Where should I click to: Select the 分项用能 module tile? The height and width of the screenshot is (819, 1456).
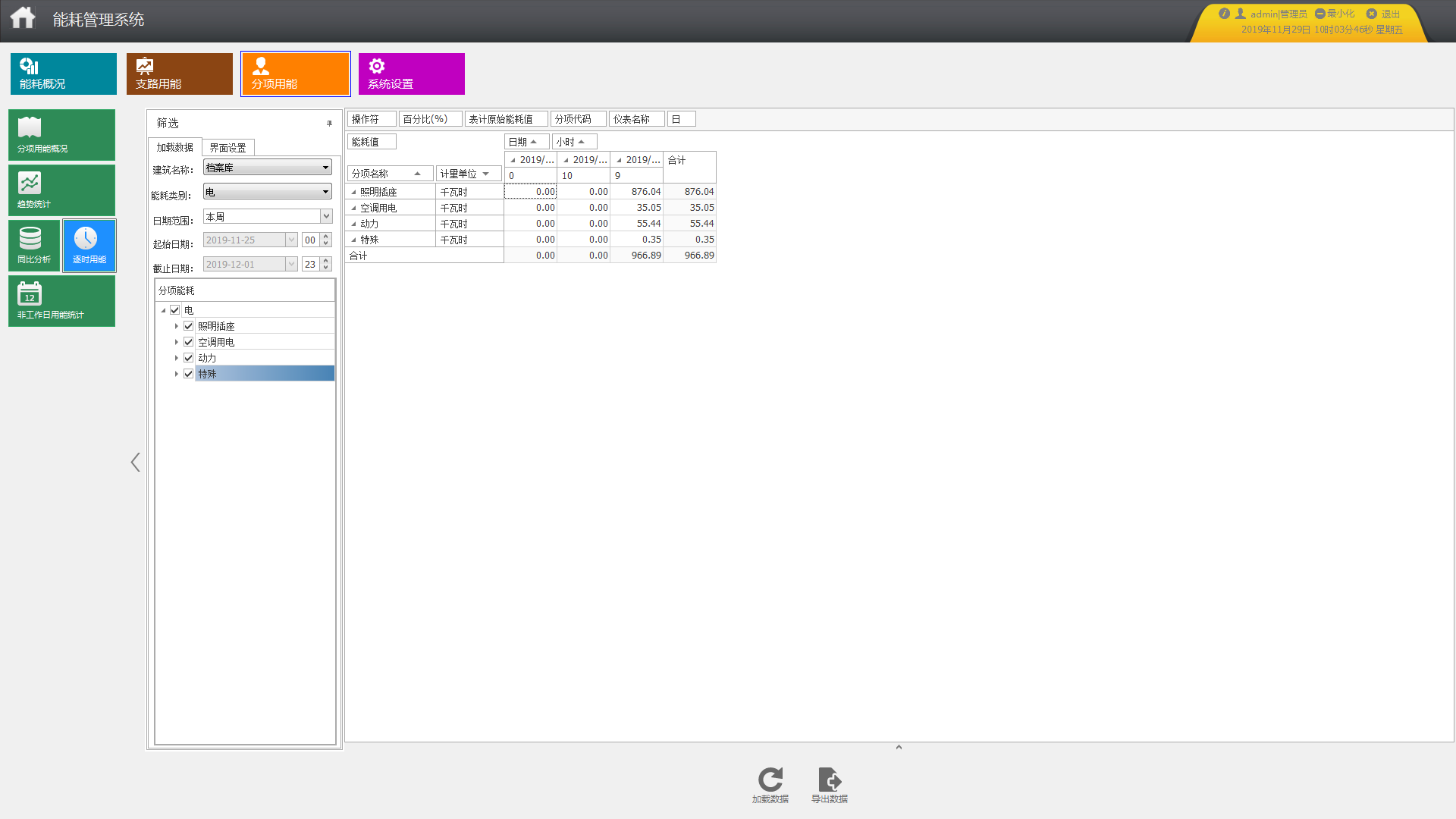click(296, 74)
